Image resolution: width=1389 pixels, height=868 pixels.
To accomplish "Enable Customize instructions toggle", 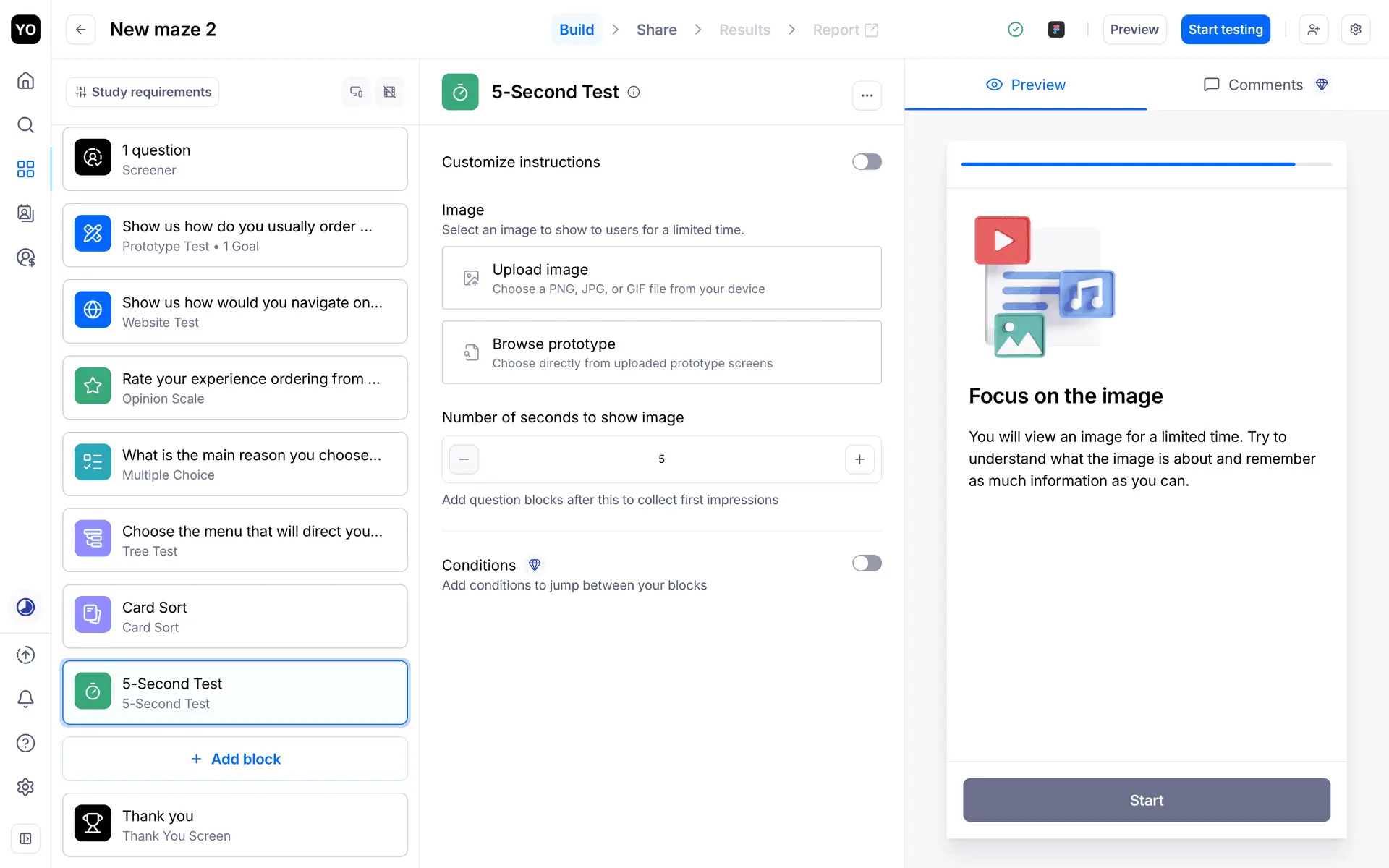I will (x=867, y=162).
